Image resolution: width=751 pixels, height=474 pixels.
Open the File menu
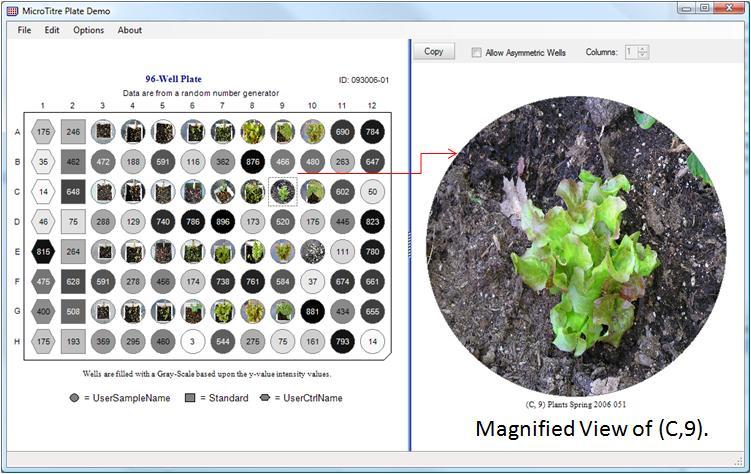[x=24, y=30]
